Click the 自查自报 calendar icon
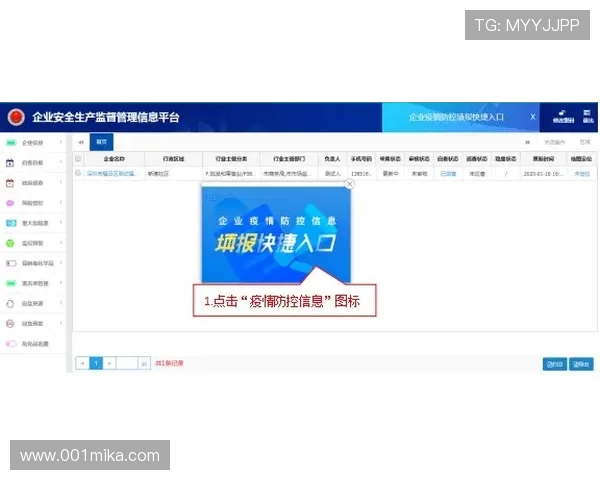 click(x=10, y=163)
